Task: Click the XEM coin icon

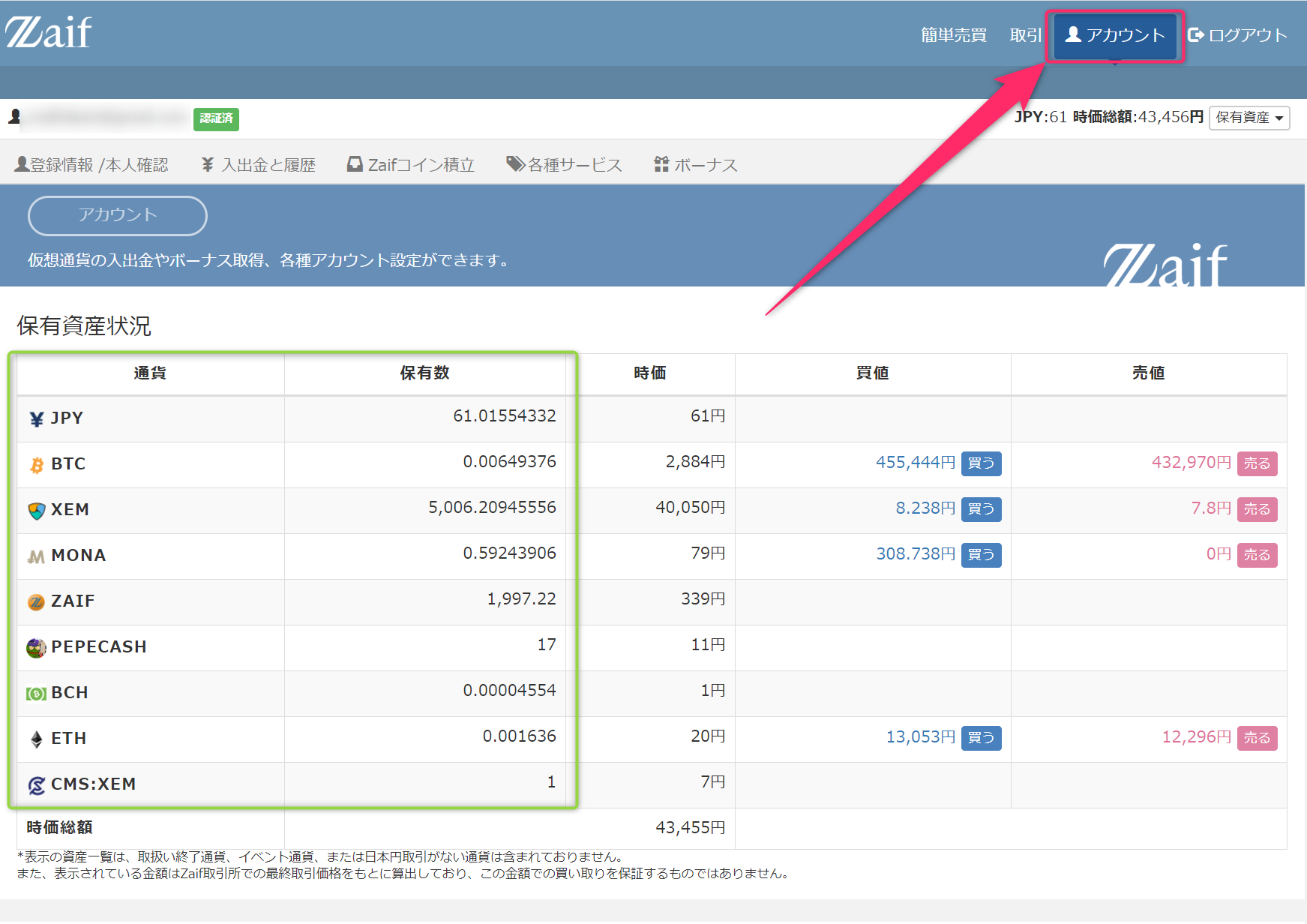Action: click(x=37, y=511)
